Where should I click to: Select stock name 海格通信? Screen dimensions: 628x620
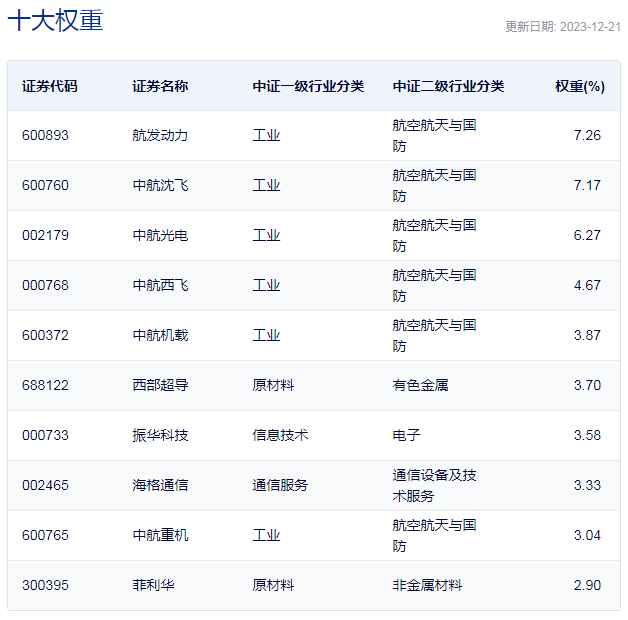[x=160, y=485]
